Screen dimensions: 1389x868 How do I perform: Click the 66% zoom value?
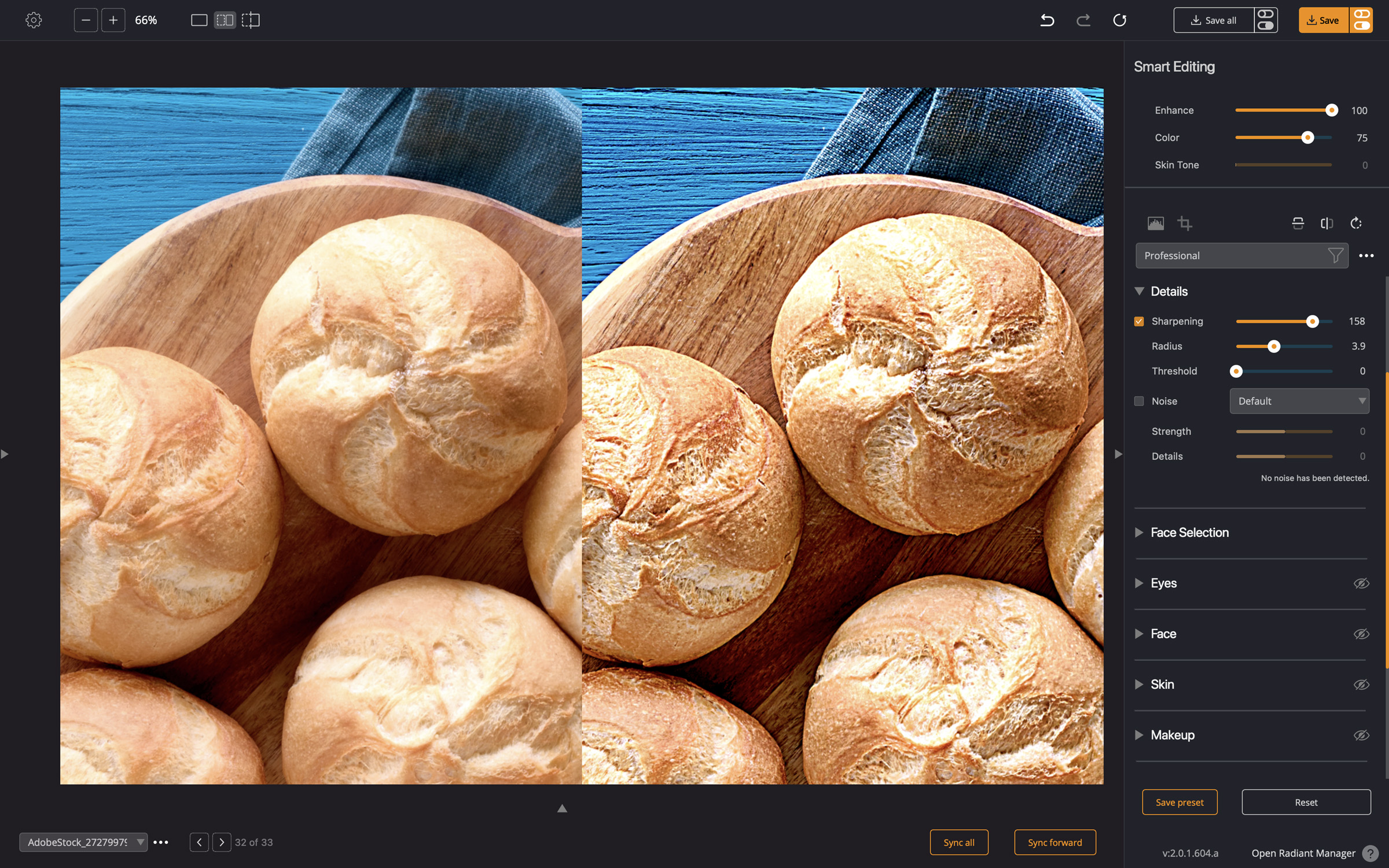pos(146,20)
